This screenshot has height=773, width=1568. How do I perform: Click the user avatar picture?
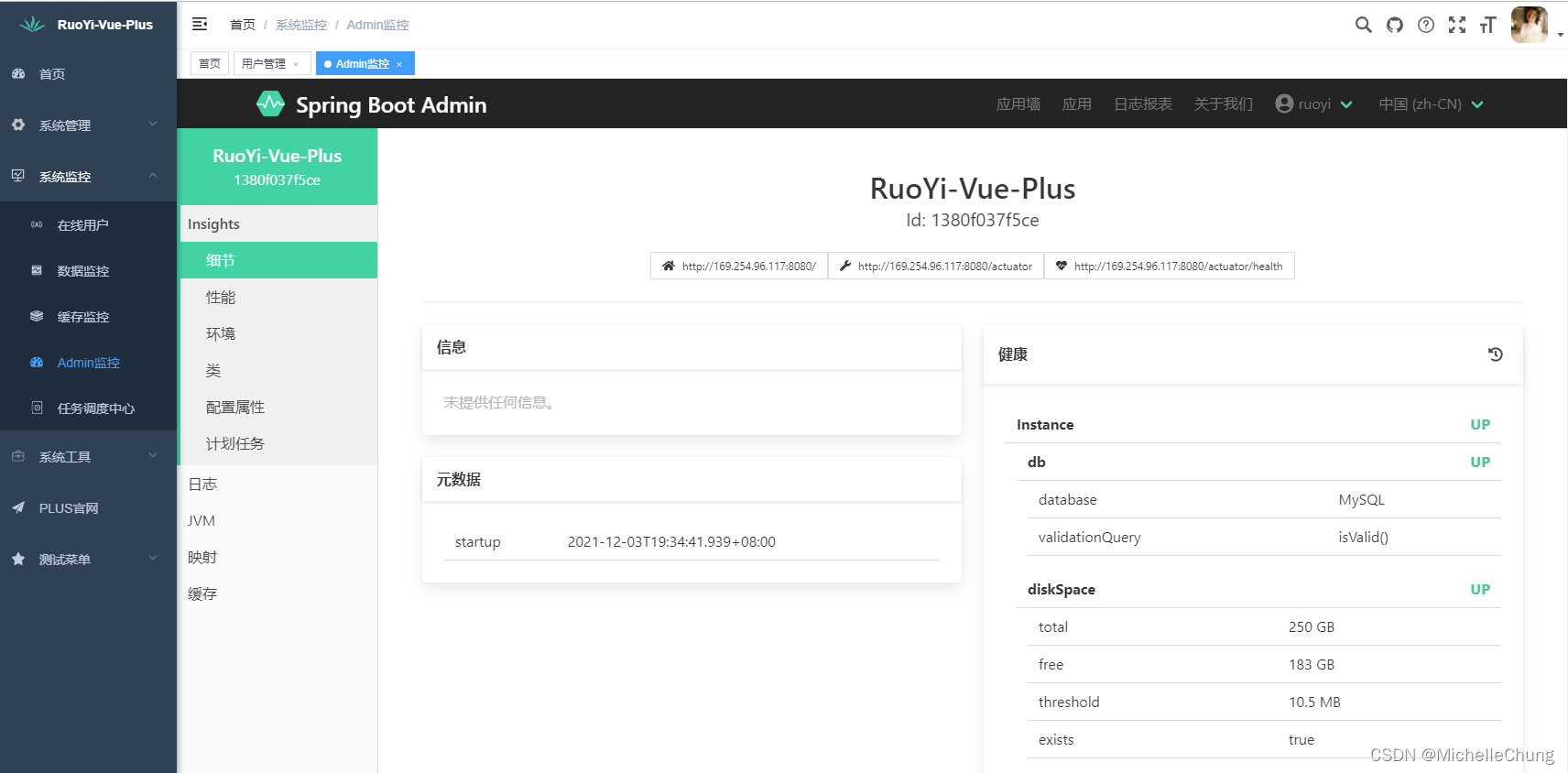point(1529,25)
